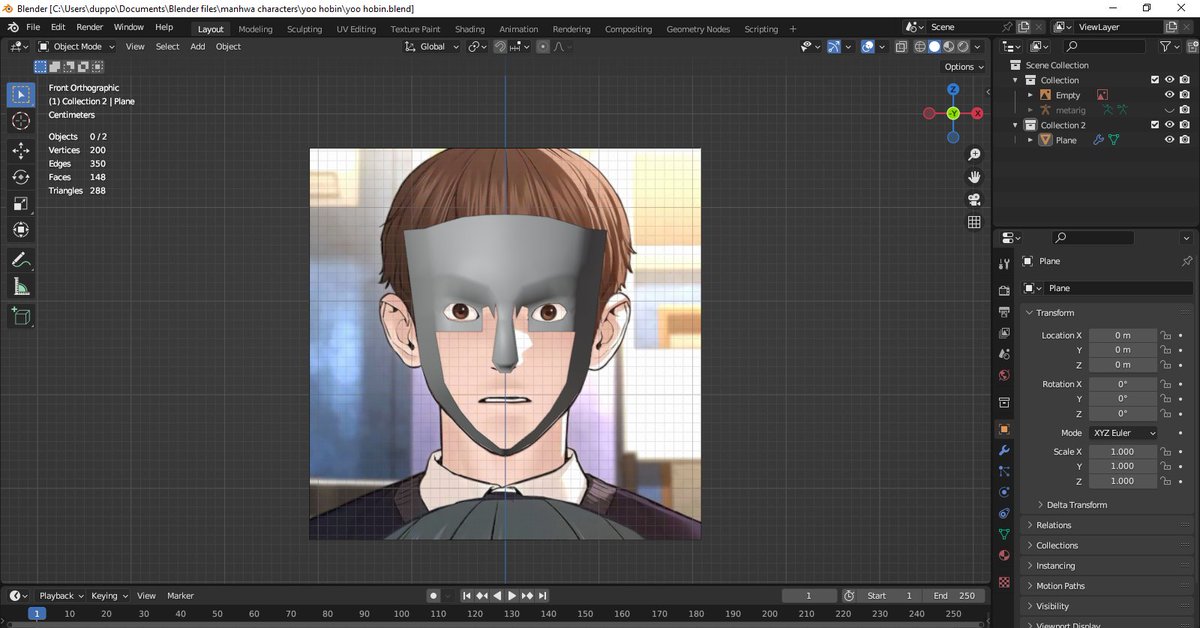Select the Transform tool

[x=20, y=230]
